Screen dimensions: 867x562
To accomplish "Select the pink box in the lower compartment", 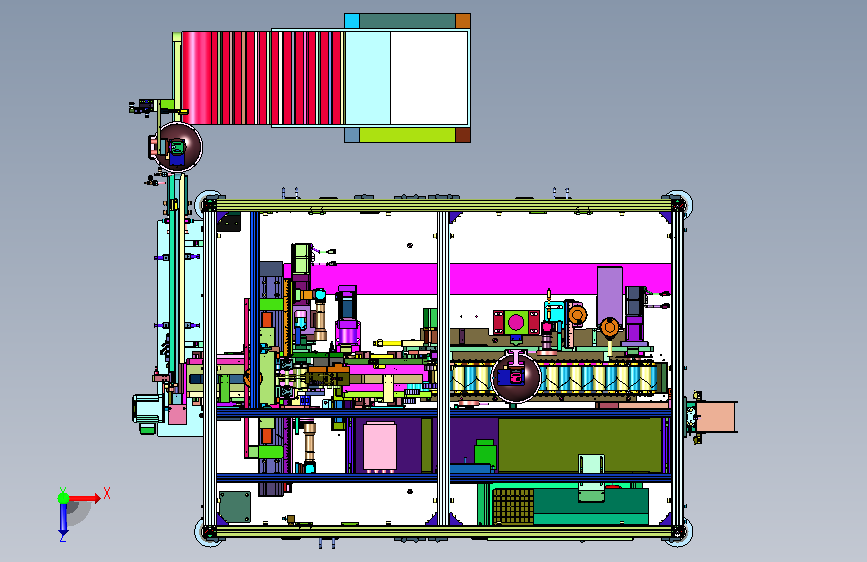I will click(379, 446).
